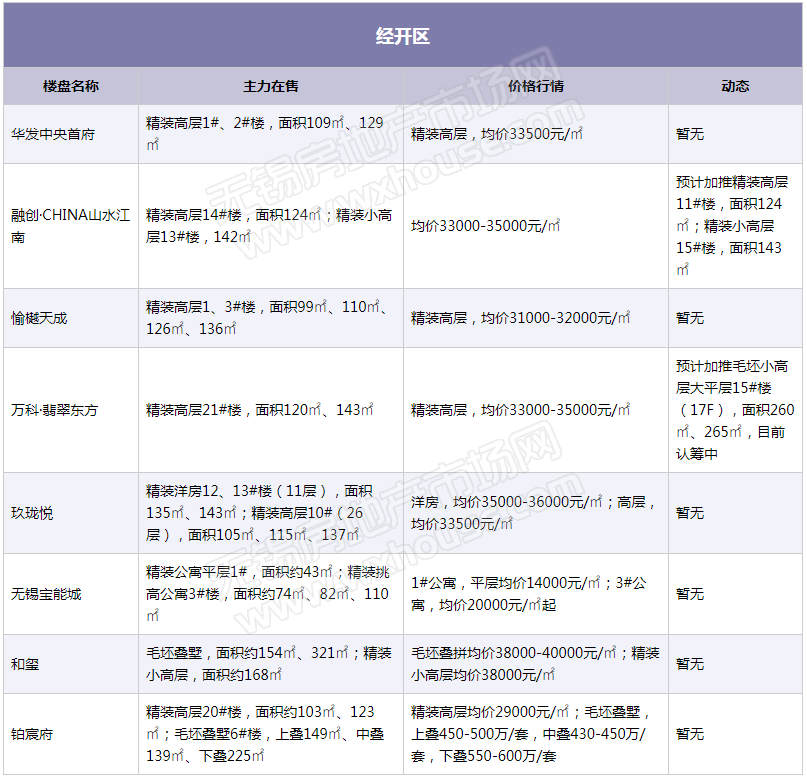The height and width of the screenshot is (777, 807).
Task: Click 愉樾天成 price cell 均价31000-32000元/㎡
Action: (x=520, y=318)
